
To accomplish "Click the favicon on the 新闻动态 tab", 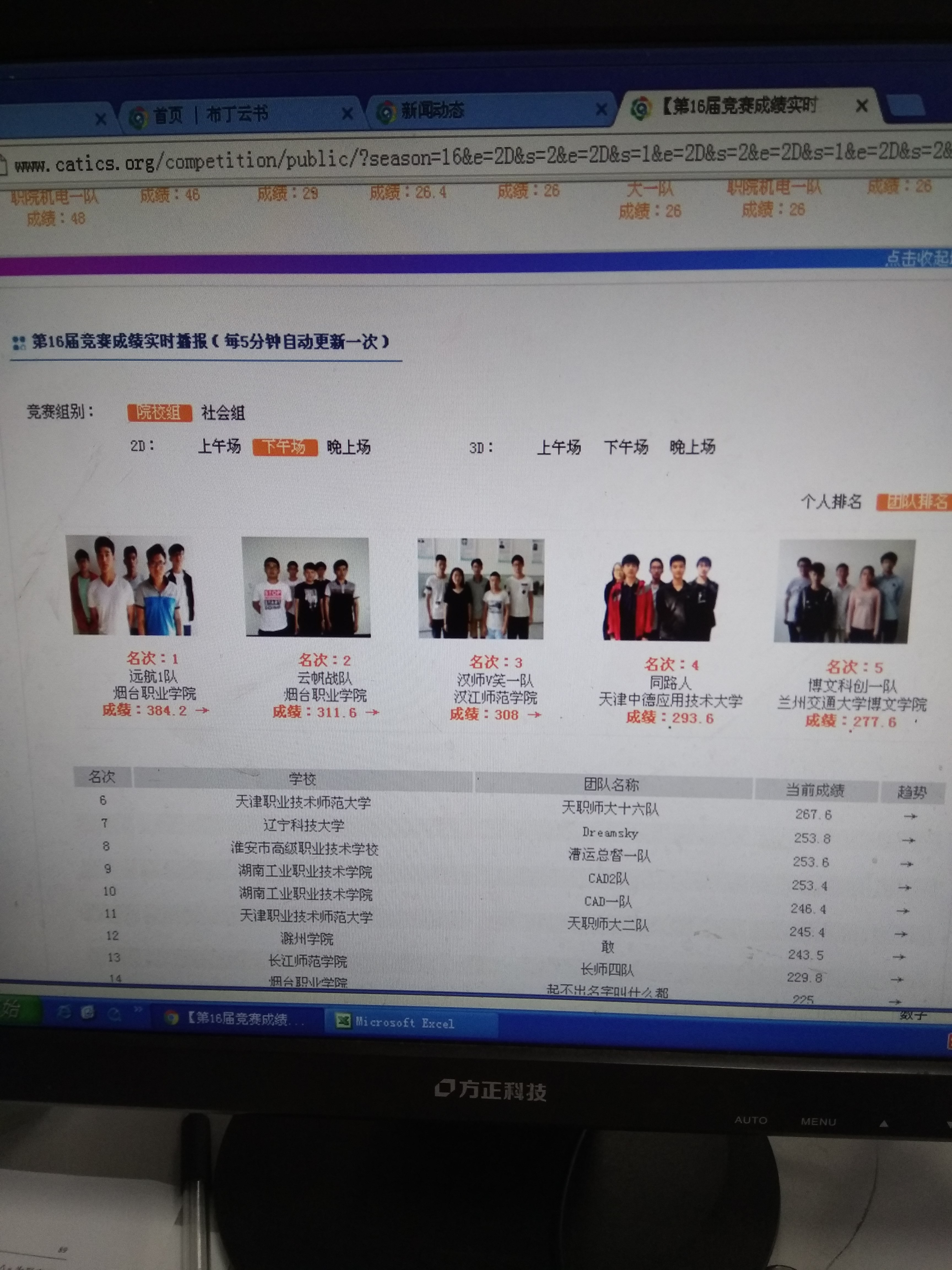I will pos(387,112).
